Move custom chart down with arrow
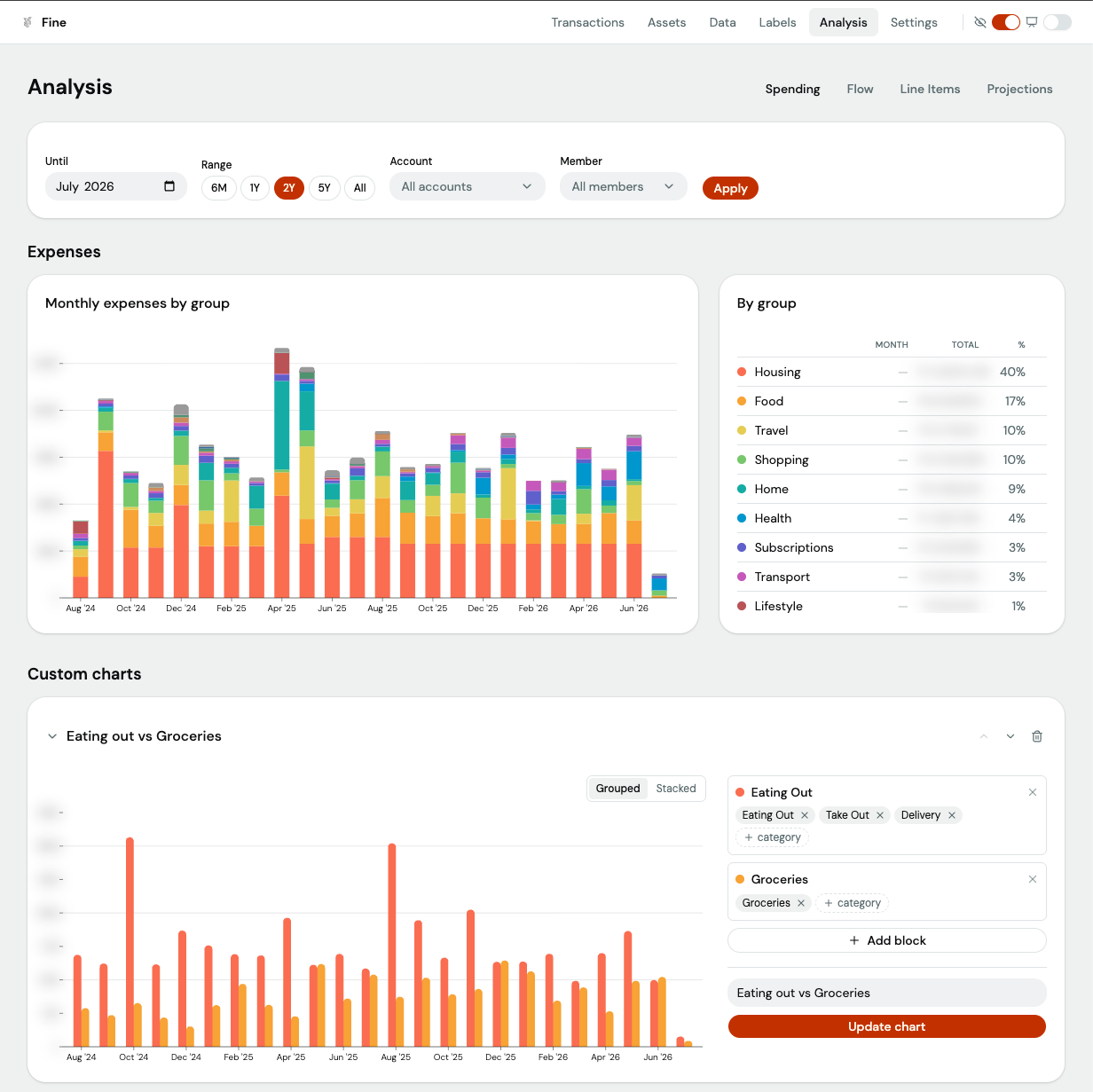 click(1010, 736)
